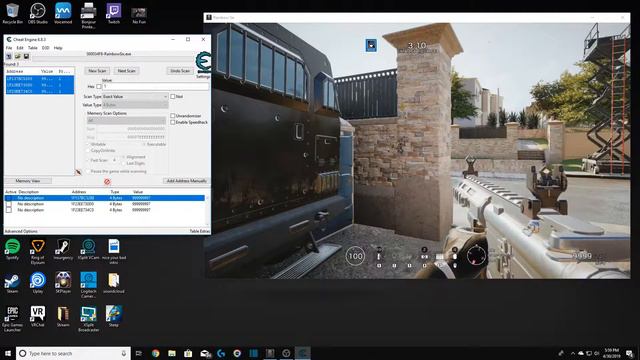Open Task View on the taskbar
Image resolution: width=640 pixels, height=360 pixels.
[x=138, y=353]
